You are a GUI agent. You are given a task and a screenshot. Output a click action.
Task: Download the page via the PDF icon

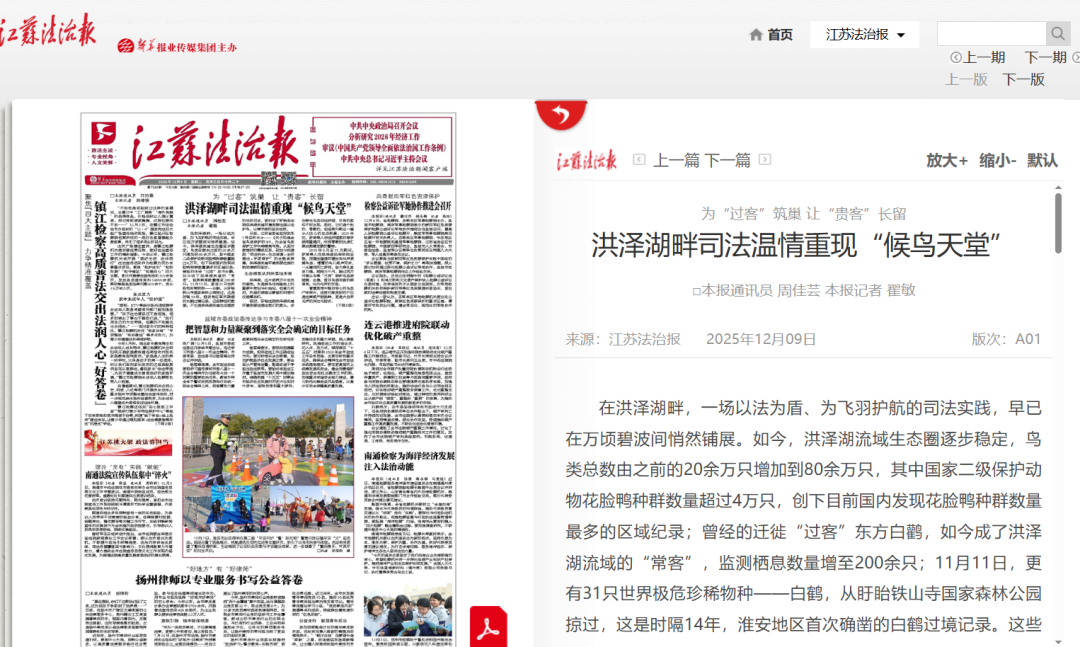click(x=488, y=627)
